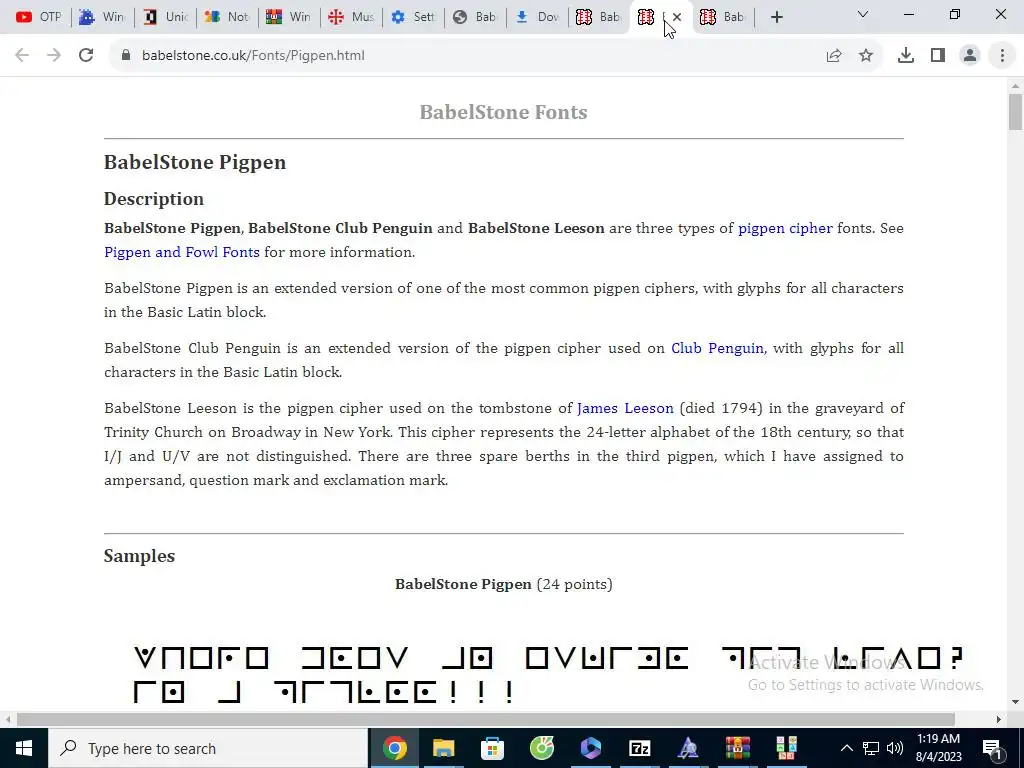Open the notification center icon
The image size is (1024, 768).
coord(992,748)
